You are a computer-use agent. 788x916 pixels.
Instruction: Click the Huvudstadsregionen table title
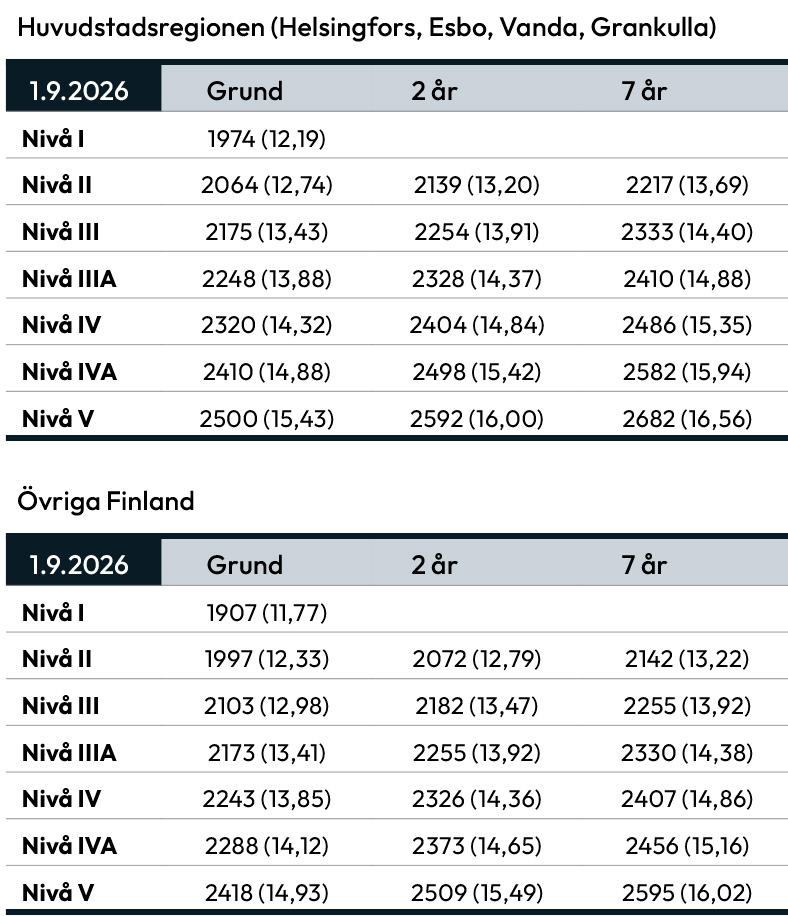click(367, 27)
